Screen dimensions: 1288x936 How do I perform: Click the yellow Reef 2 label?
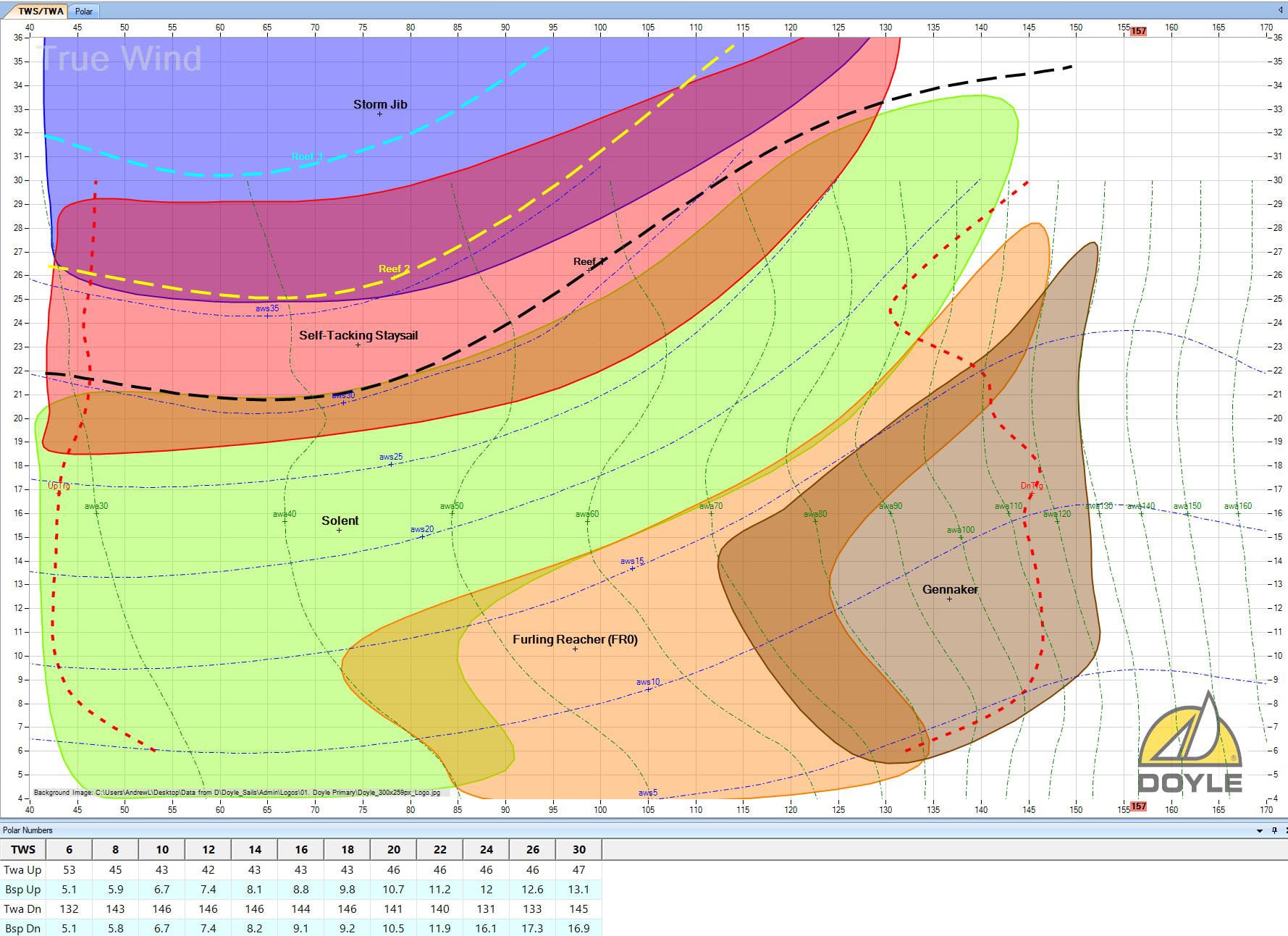click(x=394, y=269)
